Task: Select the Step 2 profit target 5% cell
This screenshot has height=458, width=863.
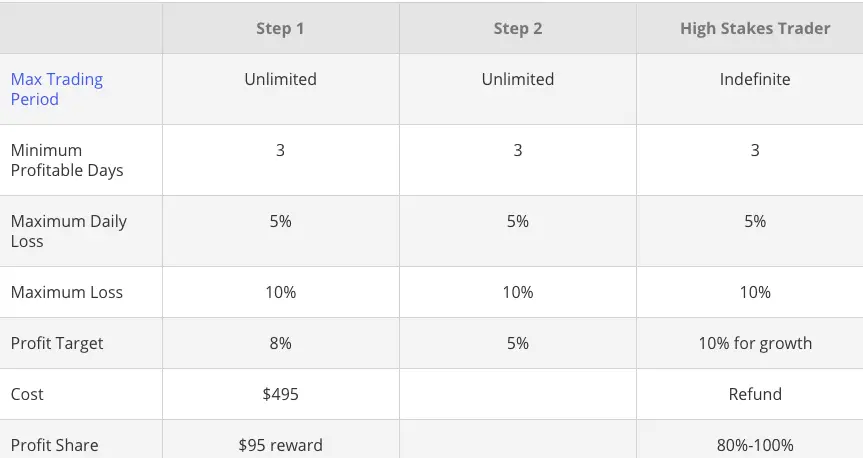Action: [x=517, y=343]
